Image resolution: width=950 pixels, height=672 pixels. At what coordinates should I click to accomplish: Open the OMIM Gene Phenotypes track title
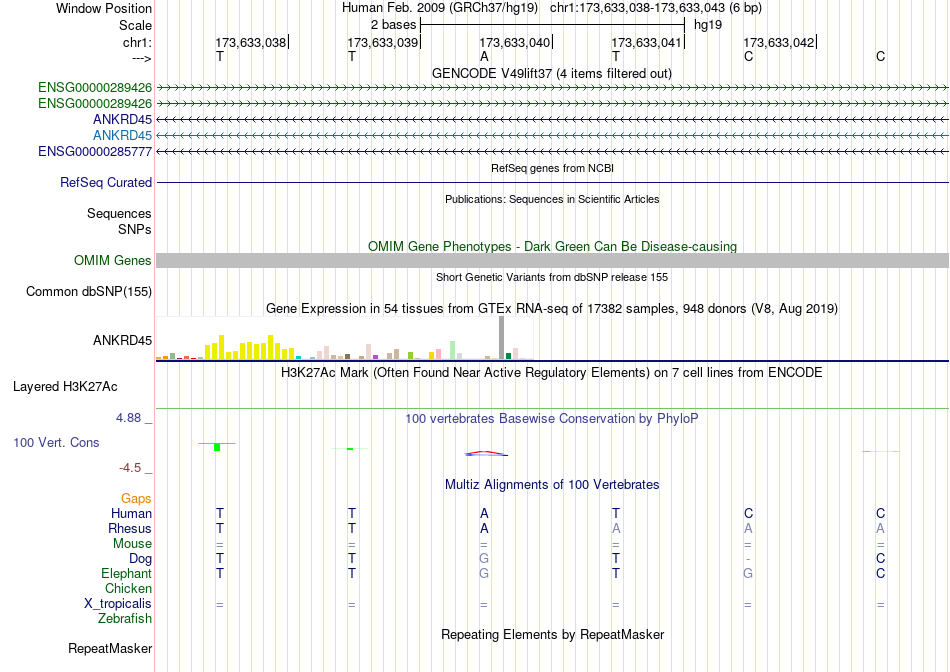(552, 247)
